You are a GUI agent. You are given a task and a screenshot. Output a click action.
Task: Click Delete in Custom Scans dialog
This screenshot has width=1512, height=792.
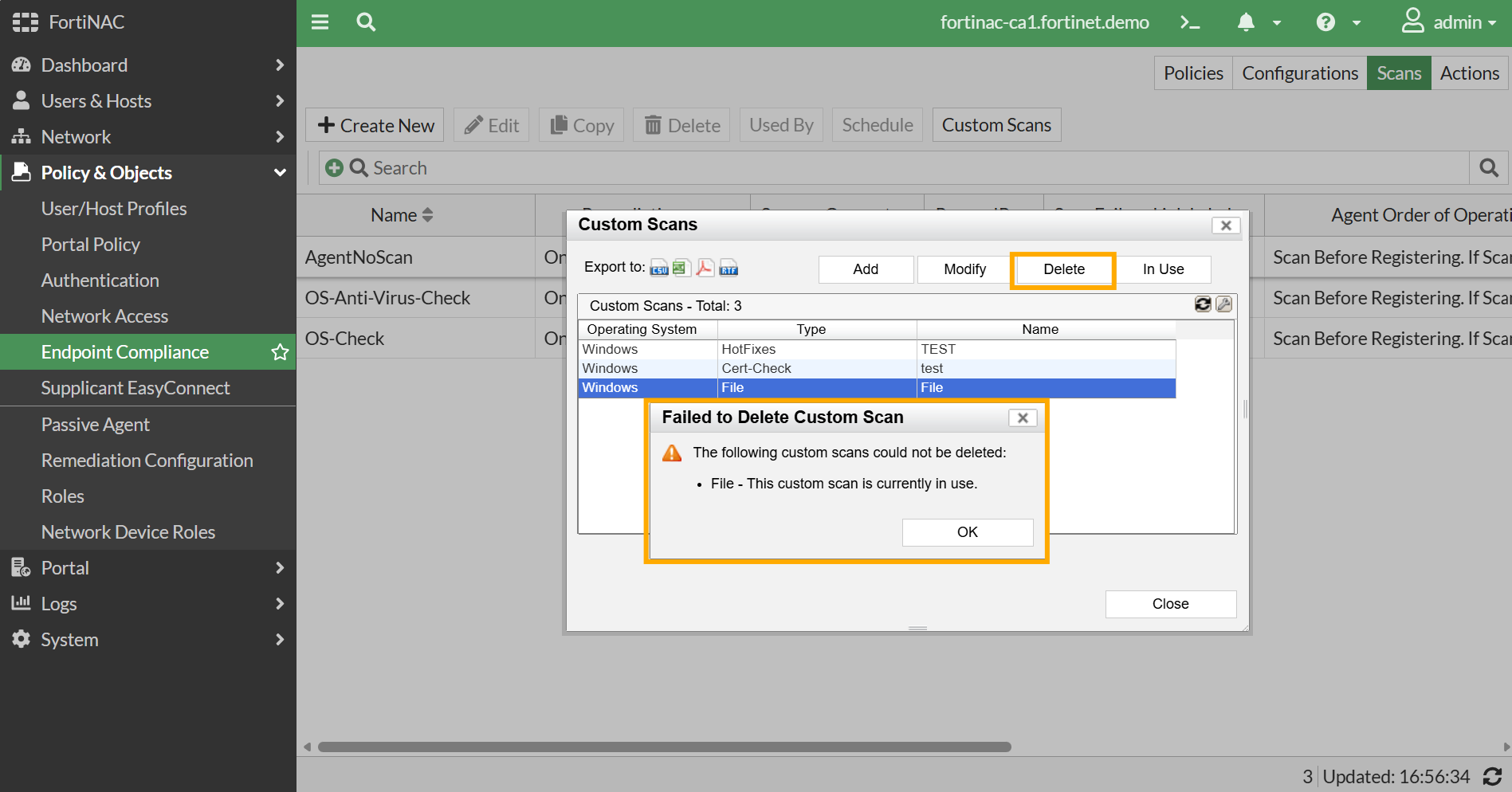[1064, 269]
